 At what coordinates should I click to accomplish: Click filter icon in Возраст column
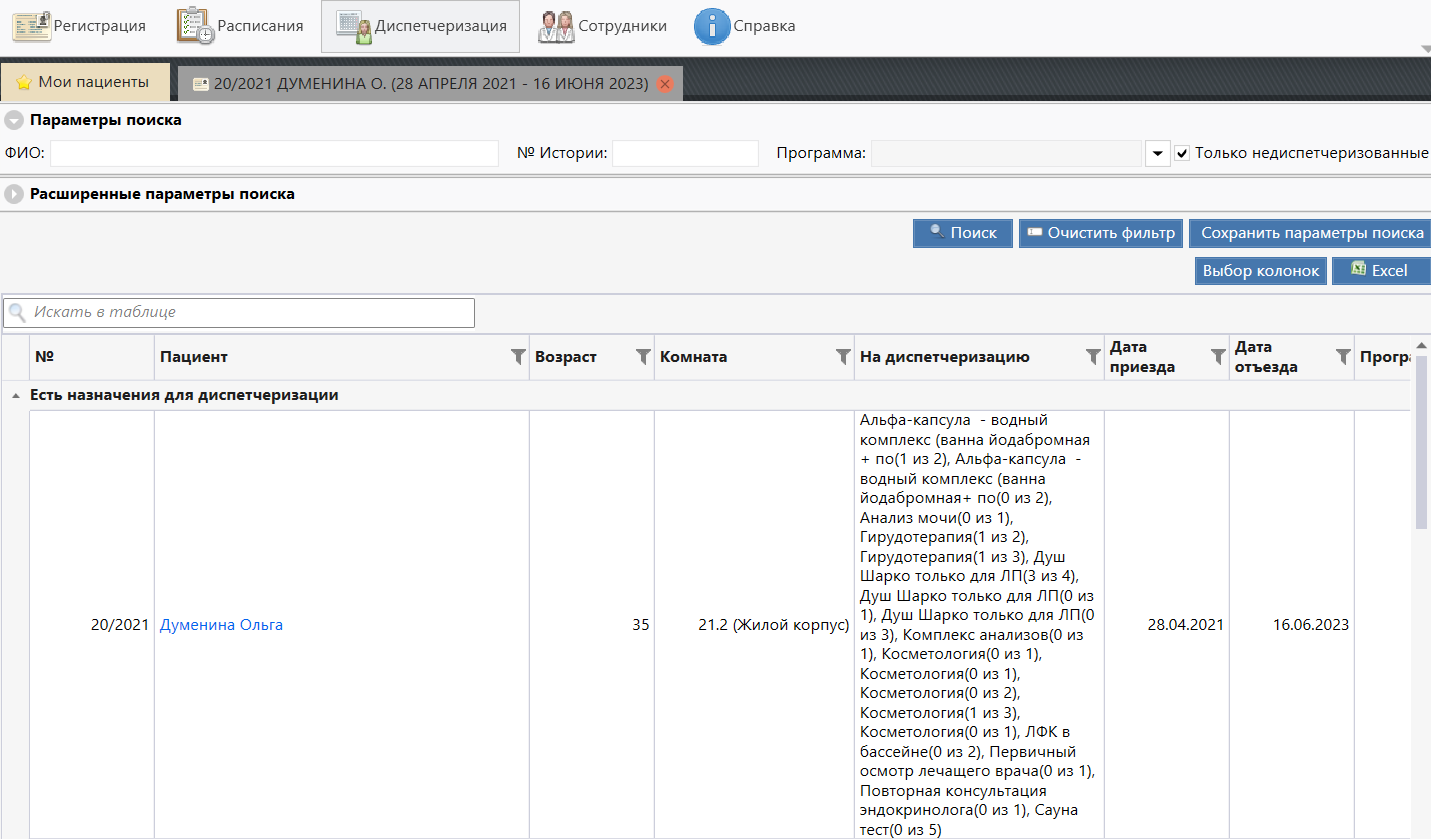pyautogui.click(x=643, y=357)
